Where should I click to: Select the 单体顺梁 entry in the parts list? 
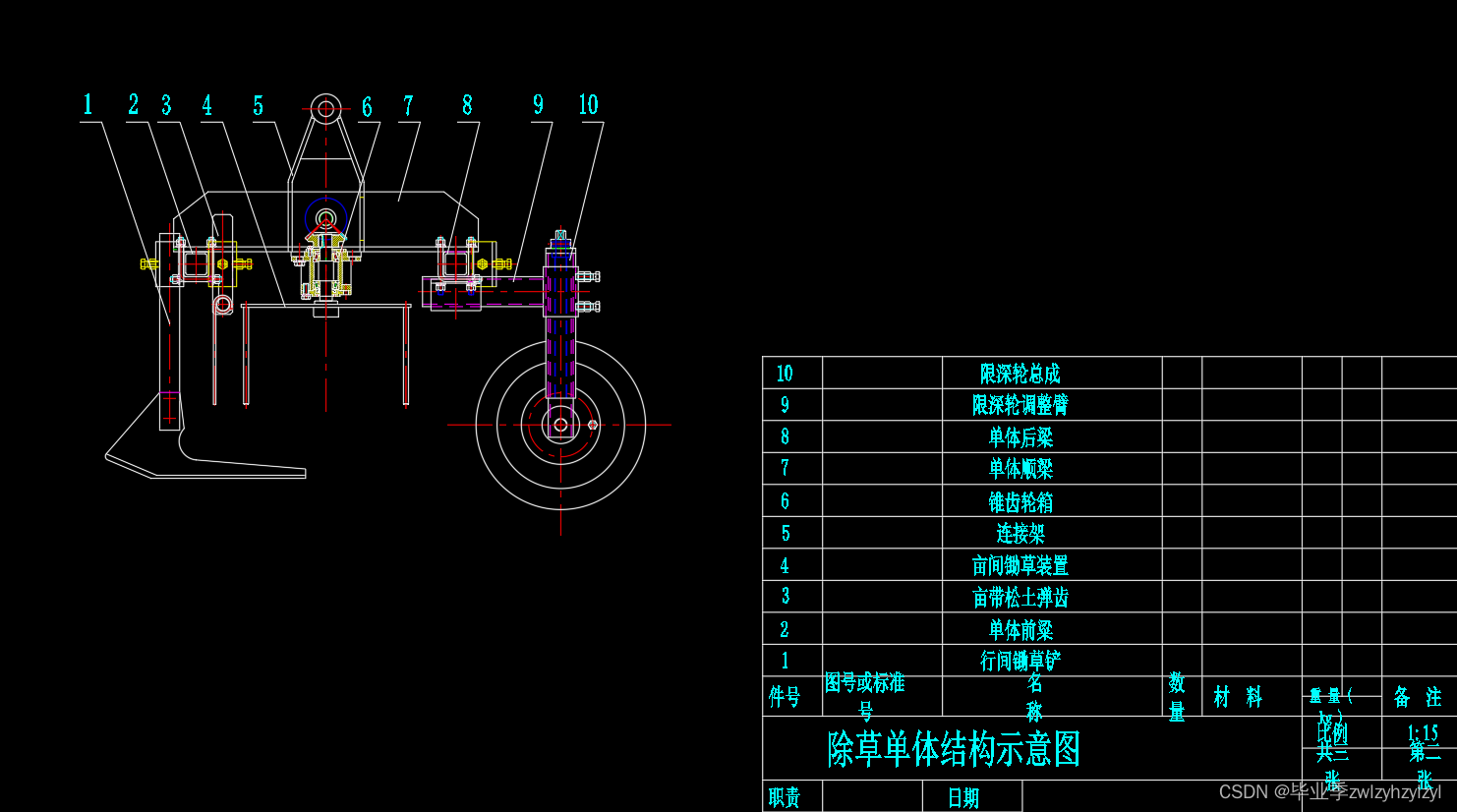pos(1020,469)
